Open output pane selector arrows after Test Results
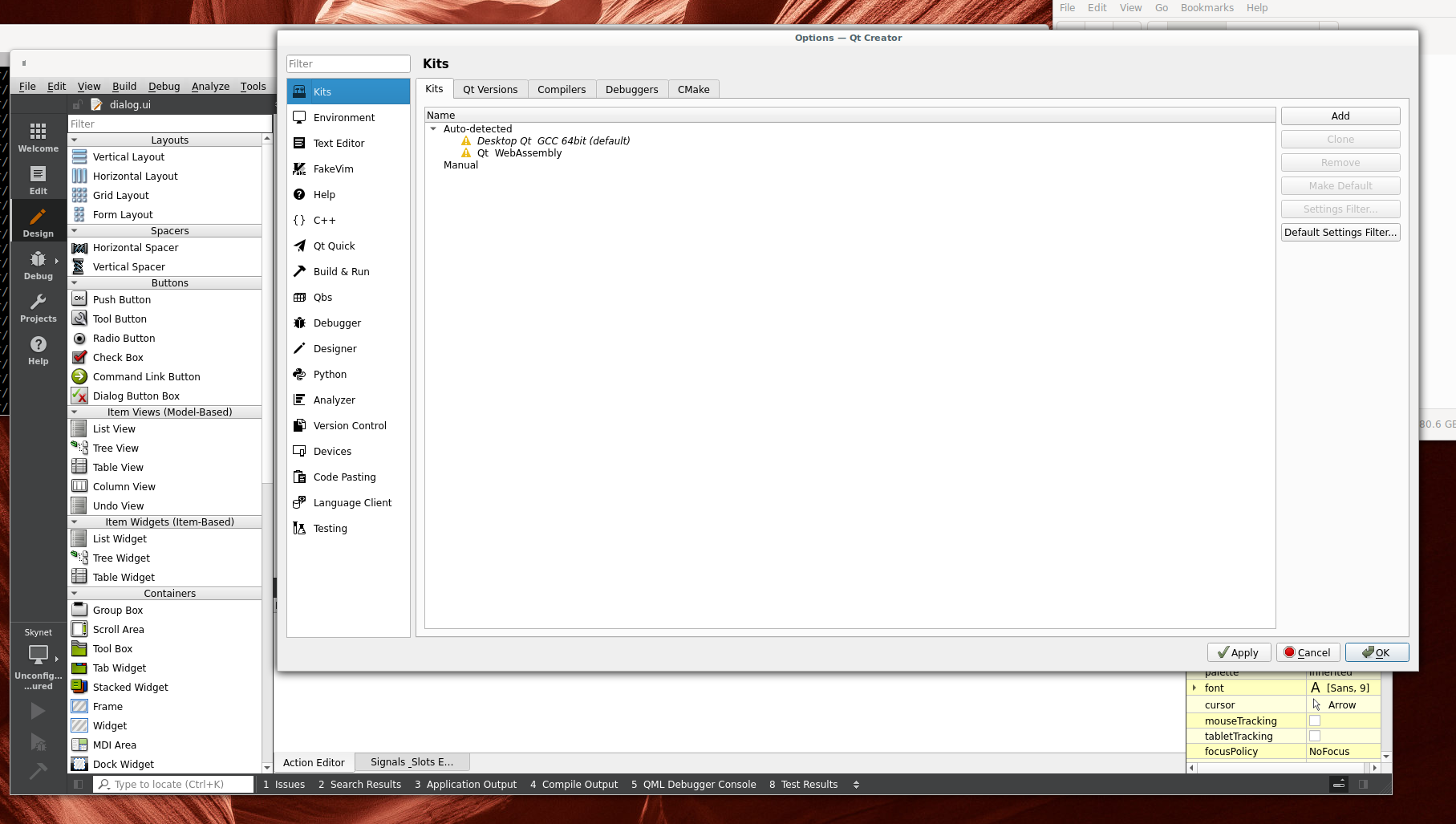The width and height of the screenshot is (1456, 824). tap(856, 785)
